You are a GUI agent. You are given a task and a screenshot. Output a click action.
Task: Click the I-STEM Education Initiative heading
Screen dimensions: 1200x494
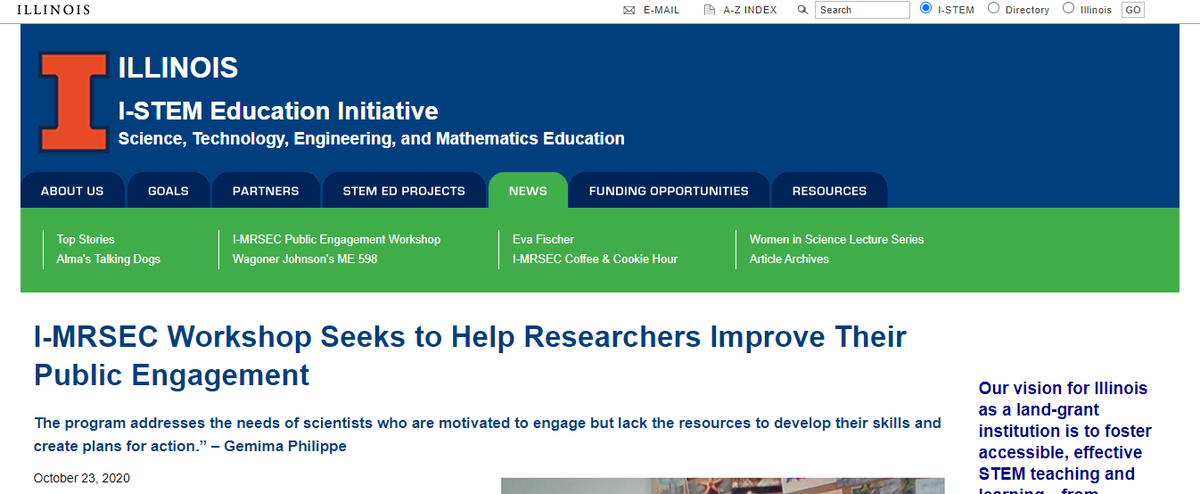tap(278, 110)
